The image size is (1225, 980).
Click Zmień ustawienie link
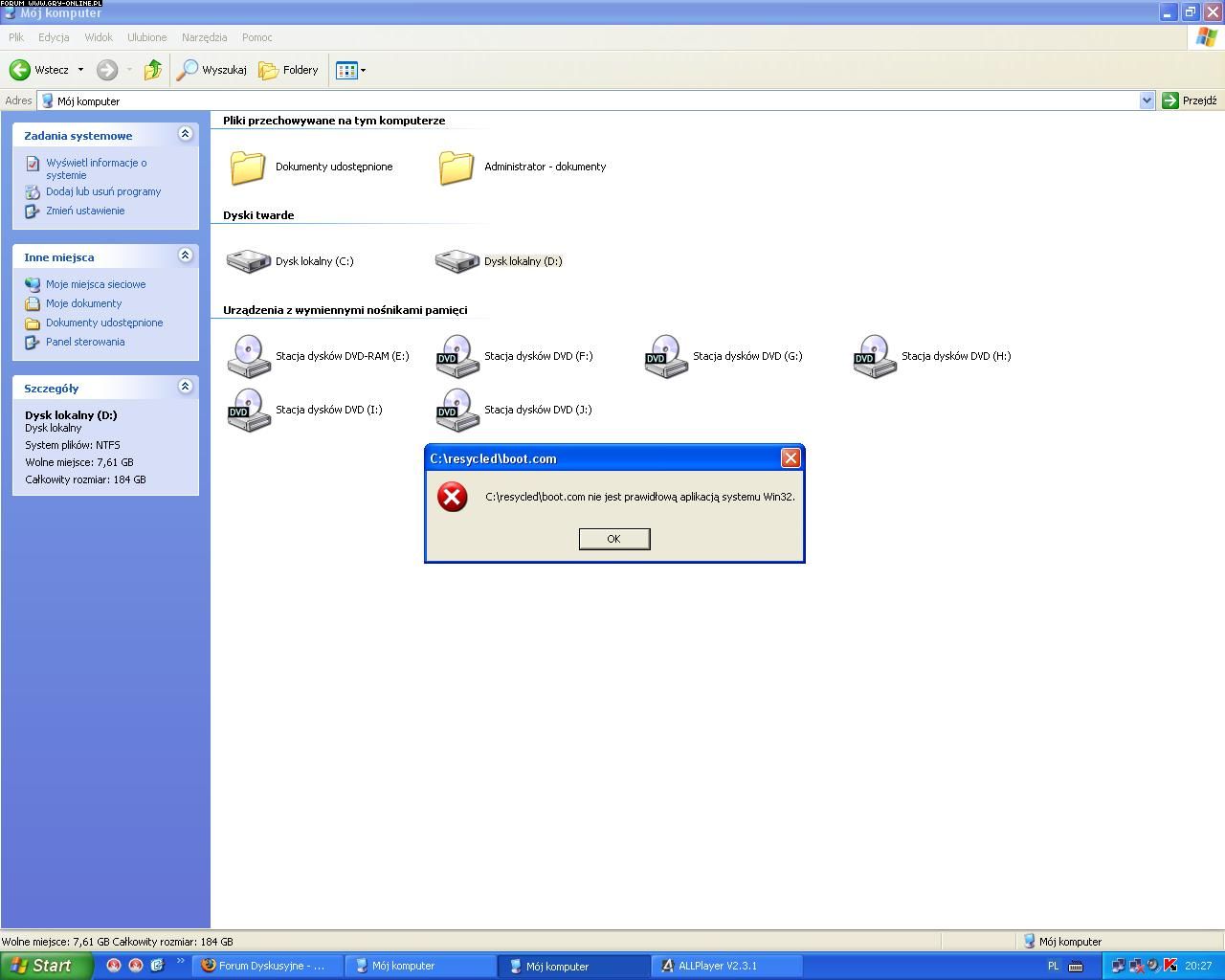point(85,211)
